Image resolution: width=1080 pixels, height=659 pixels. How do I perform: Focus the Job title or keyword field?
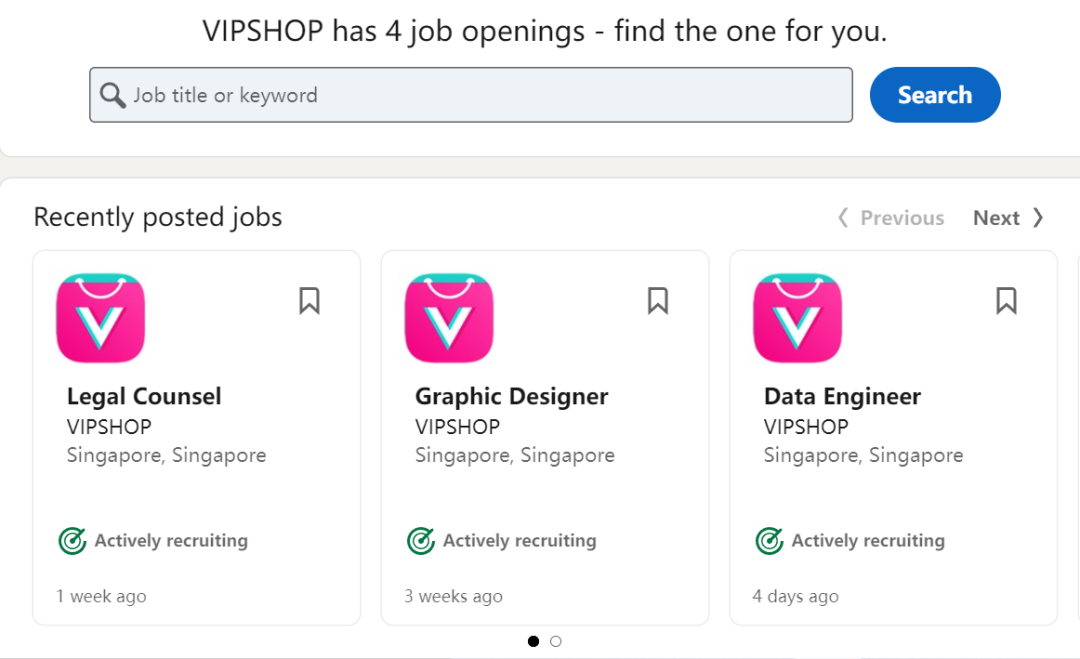pos(480,95)
